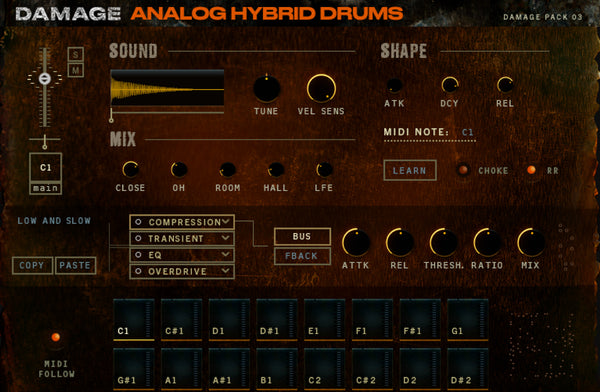Expand the TRANSIENT dropdown arrow

point(226,238)
